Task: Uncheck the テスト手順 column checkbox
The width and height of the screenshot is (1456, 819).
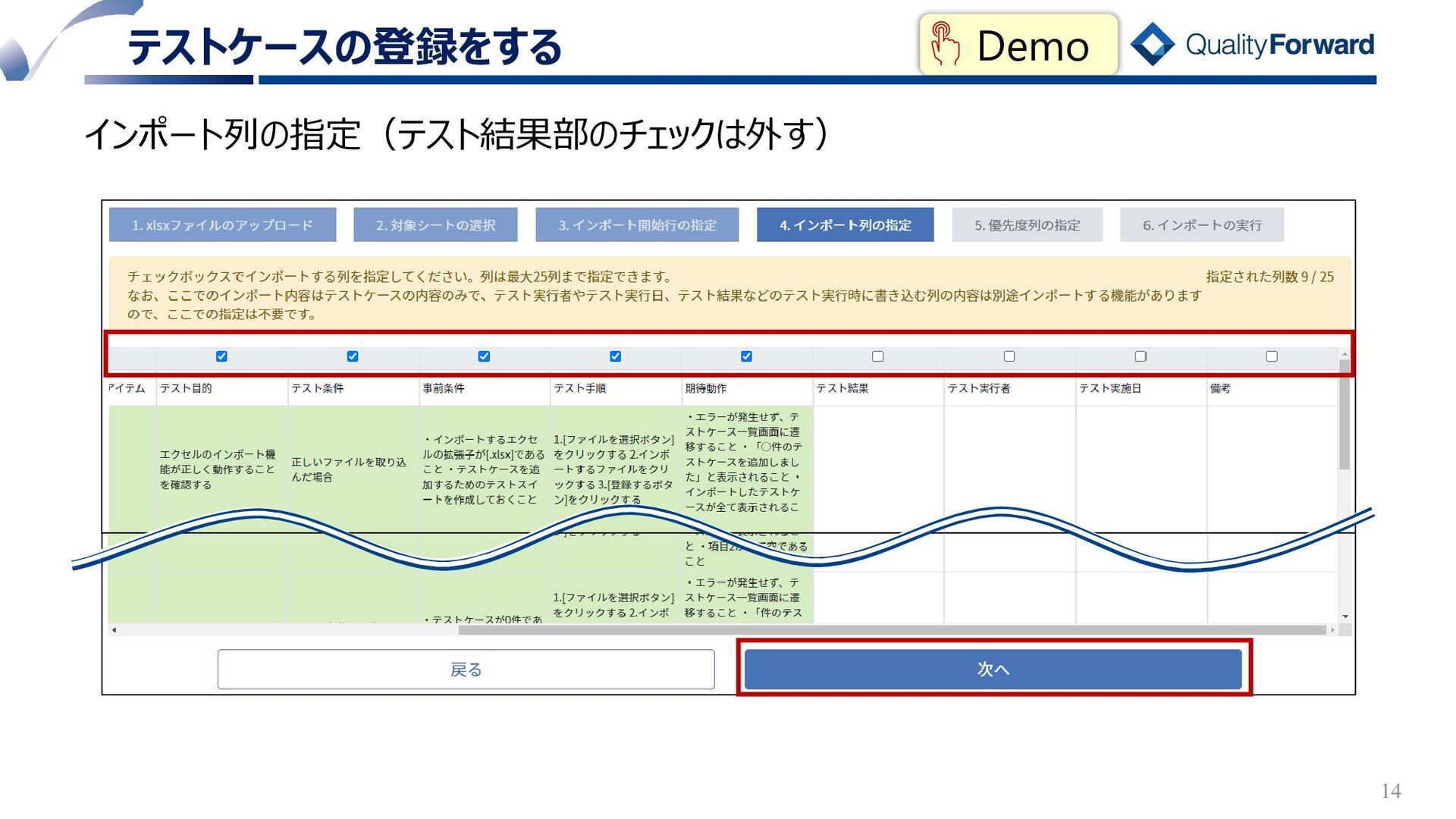Action: pos(615,356)
